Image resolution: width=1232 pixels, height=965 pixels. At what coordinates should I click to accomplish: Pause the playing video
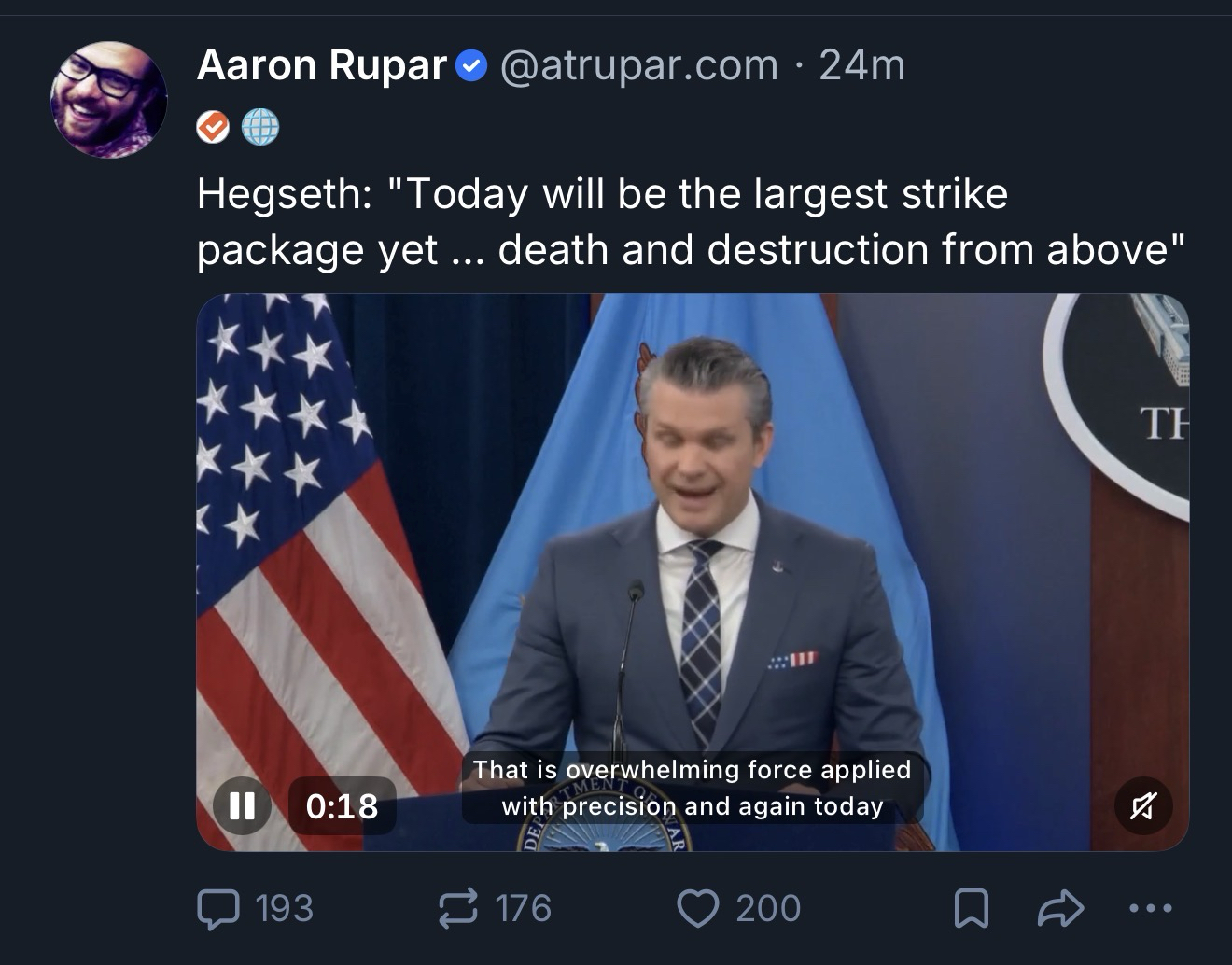click(x=243, y=805)
